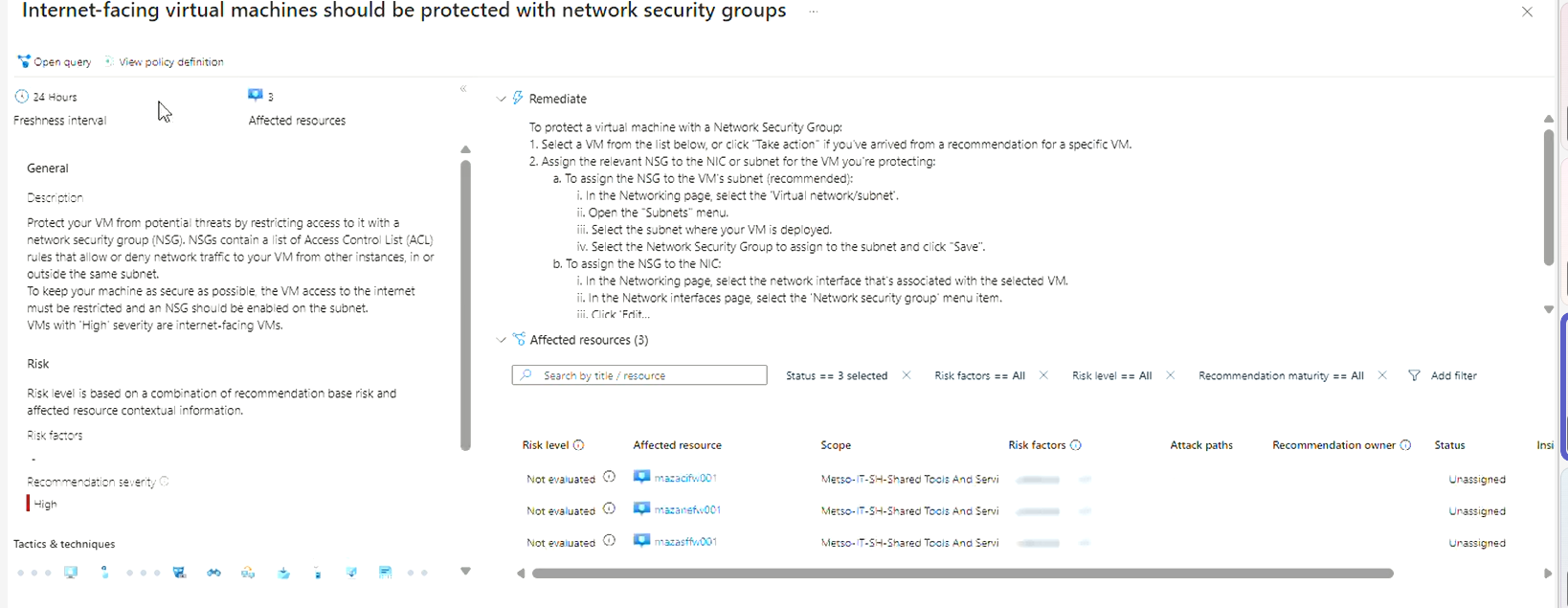This screenshot has width=1568, height=608.
Task: Click the View policy definition icon
Action: (109, 61)
